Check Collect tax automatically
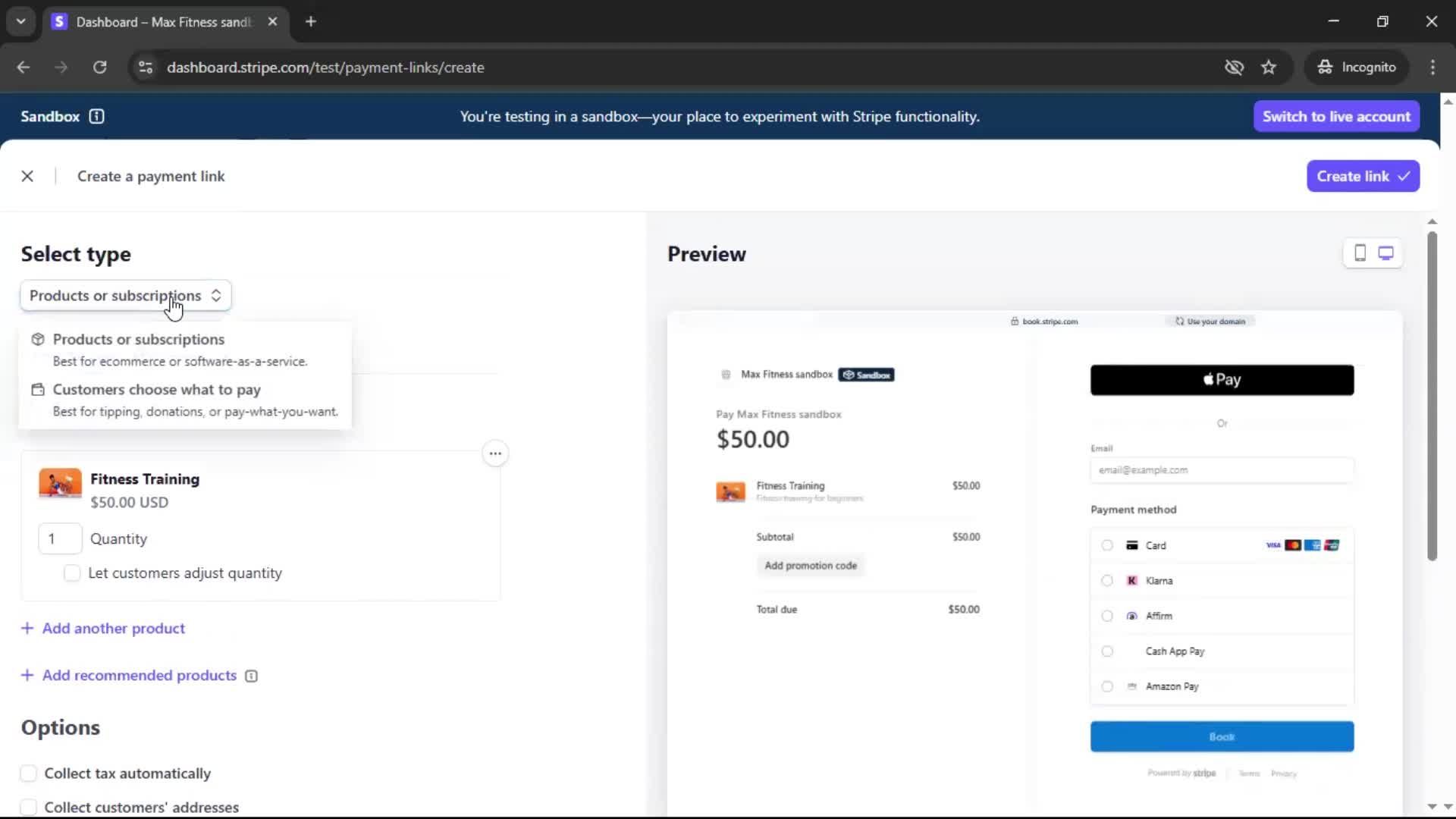The height and width of the screenshot is (819, 1456). pyautogui.click(x=29, y=773)
